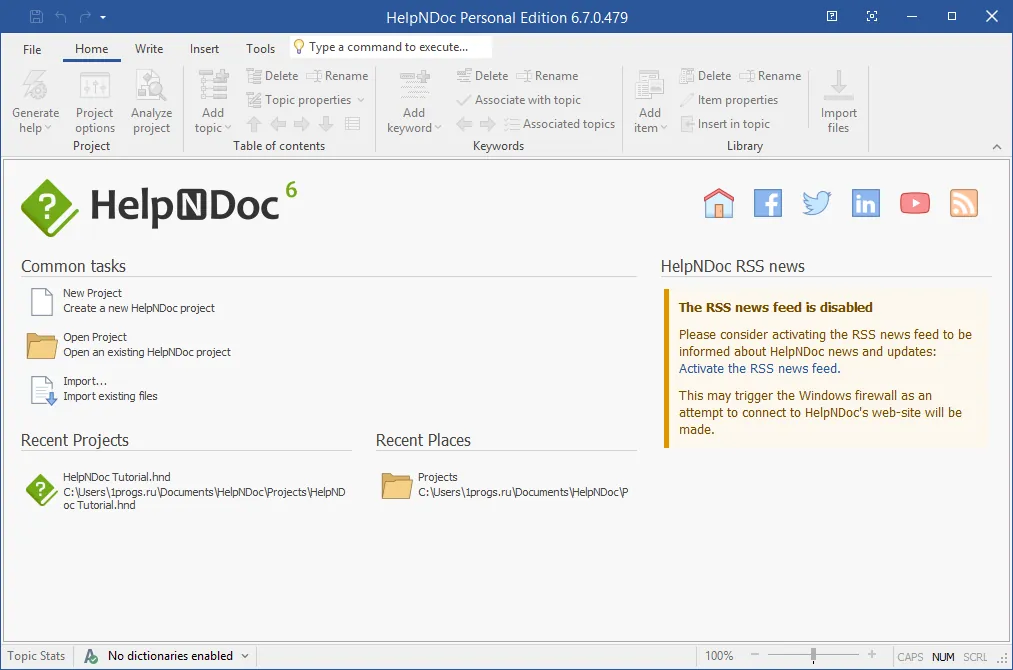Click the Redo arrow in title bar

[85, 17]
